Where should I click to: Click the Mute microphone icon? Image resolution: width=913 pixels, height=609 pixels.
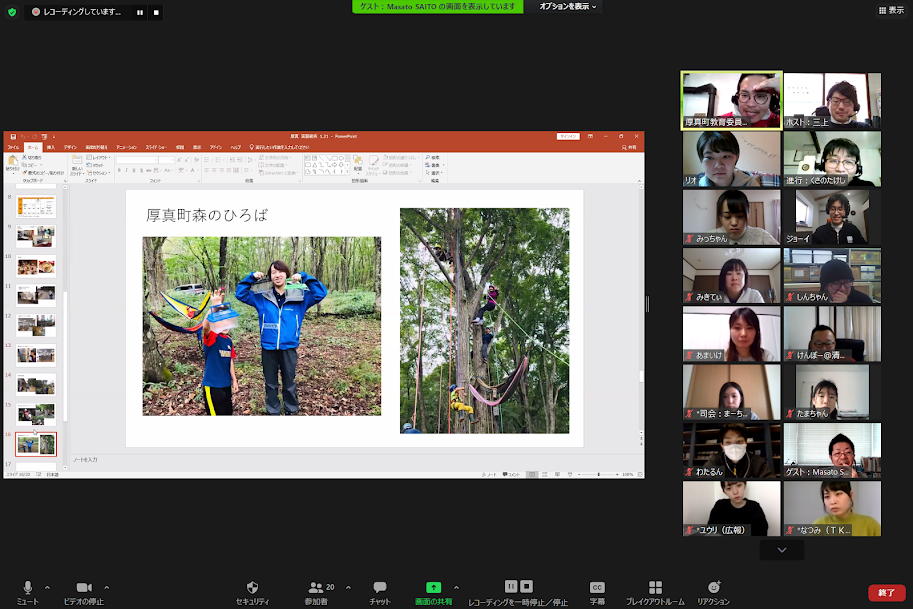click(x=27, y=587)
